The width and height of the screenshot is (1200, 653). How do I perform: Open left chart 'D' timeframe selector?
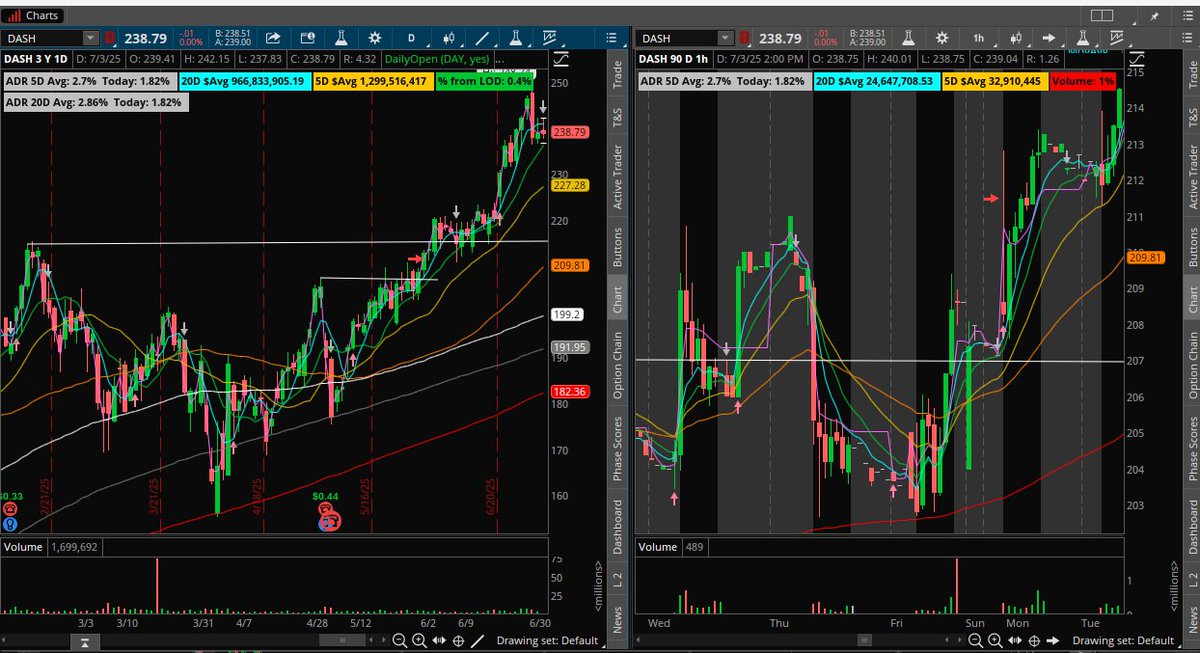(x=413, y=39)
